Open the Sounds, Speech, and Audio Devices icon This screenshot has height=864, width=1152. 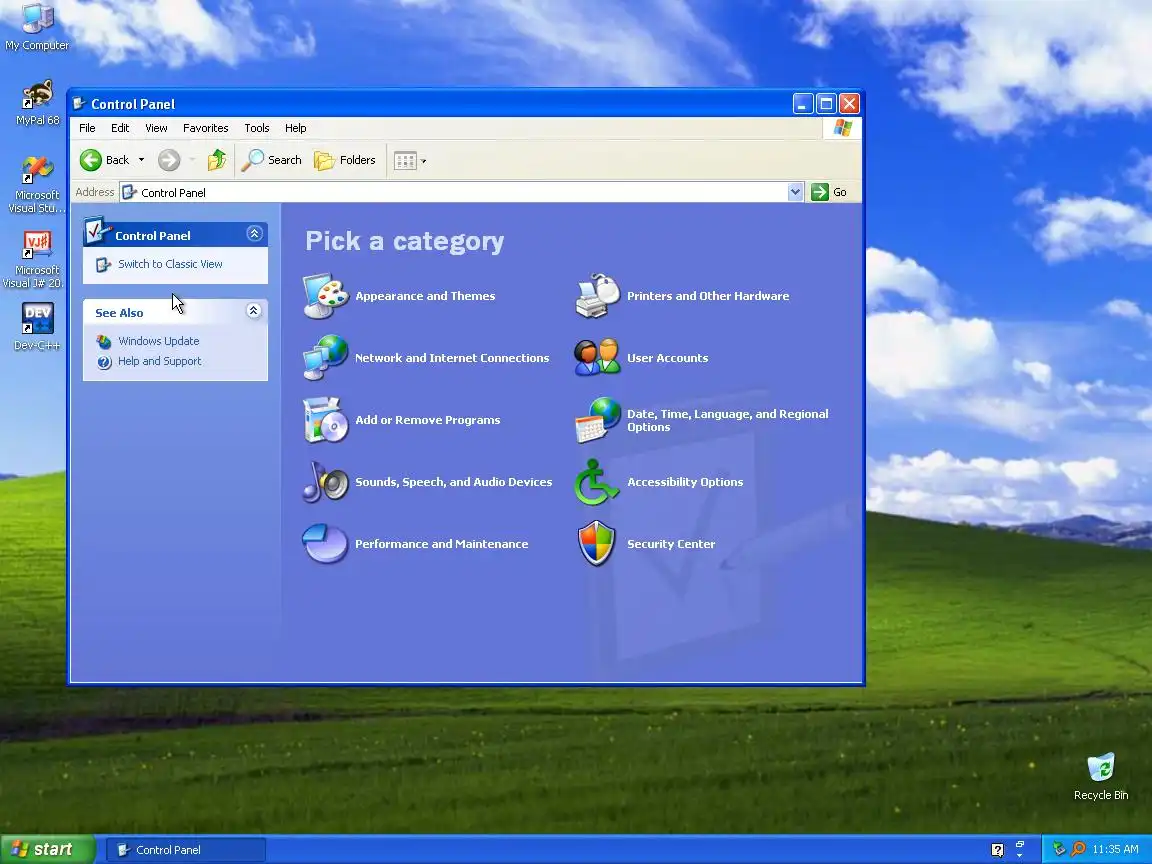tap(325, 481)
